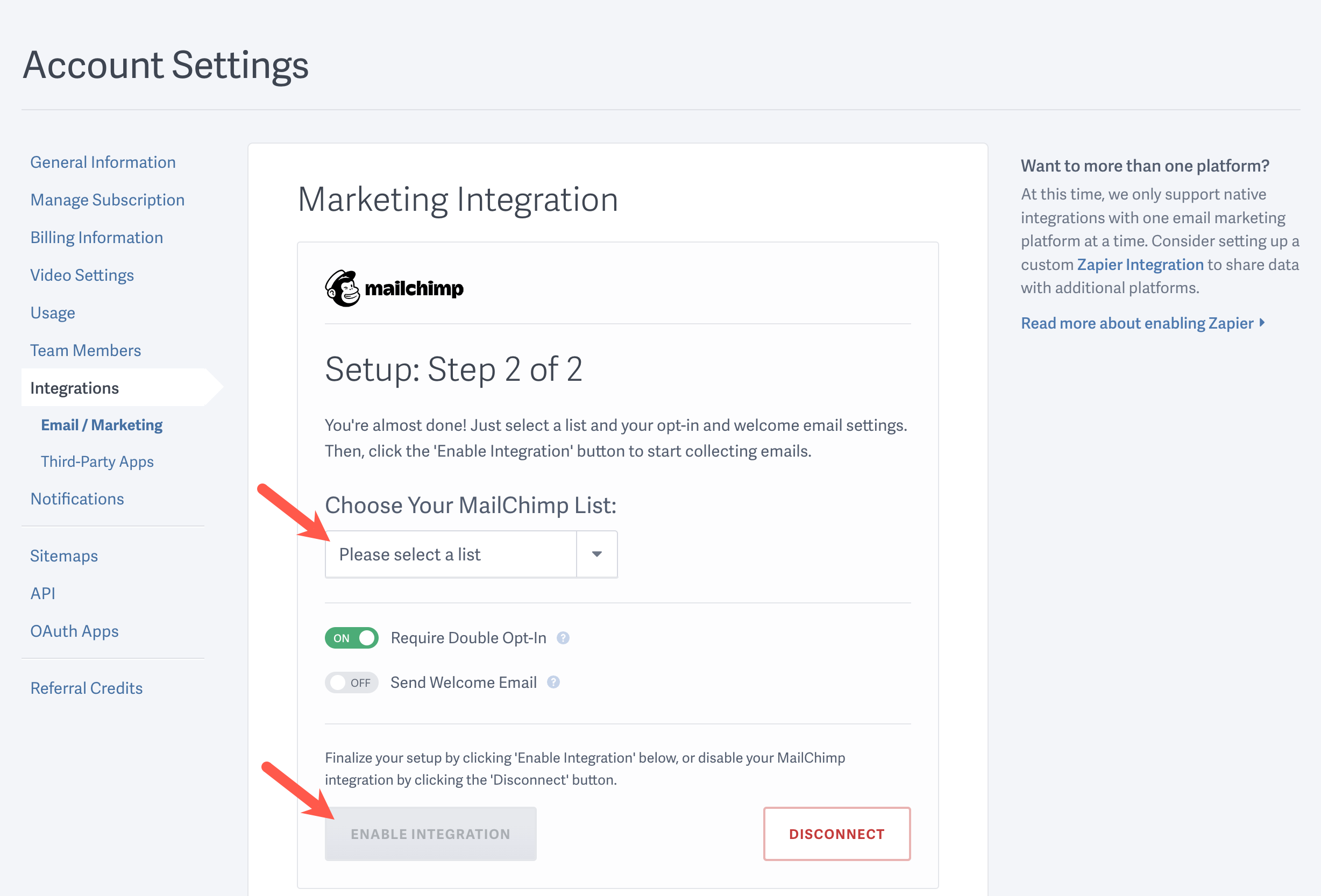Open Notifications settings
This screenshot has height=896, width=1321.
point(77,499)
